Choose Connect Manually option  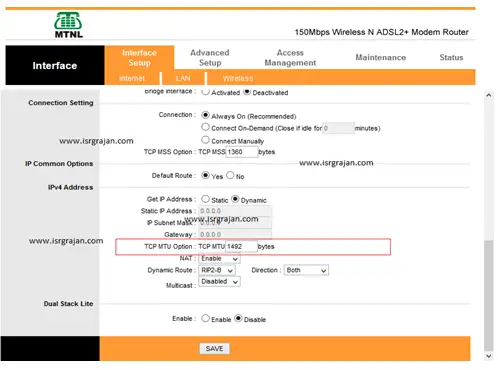[x=205, y=140]
